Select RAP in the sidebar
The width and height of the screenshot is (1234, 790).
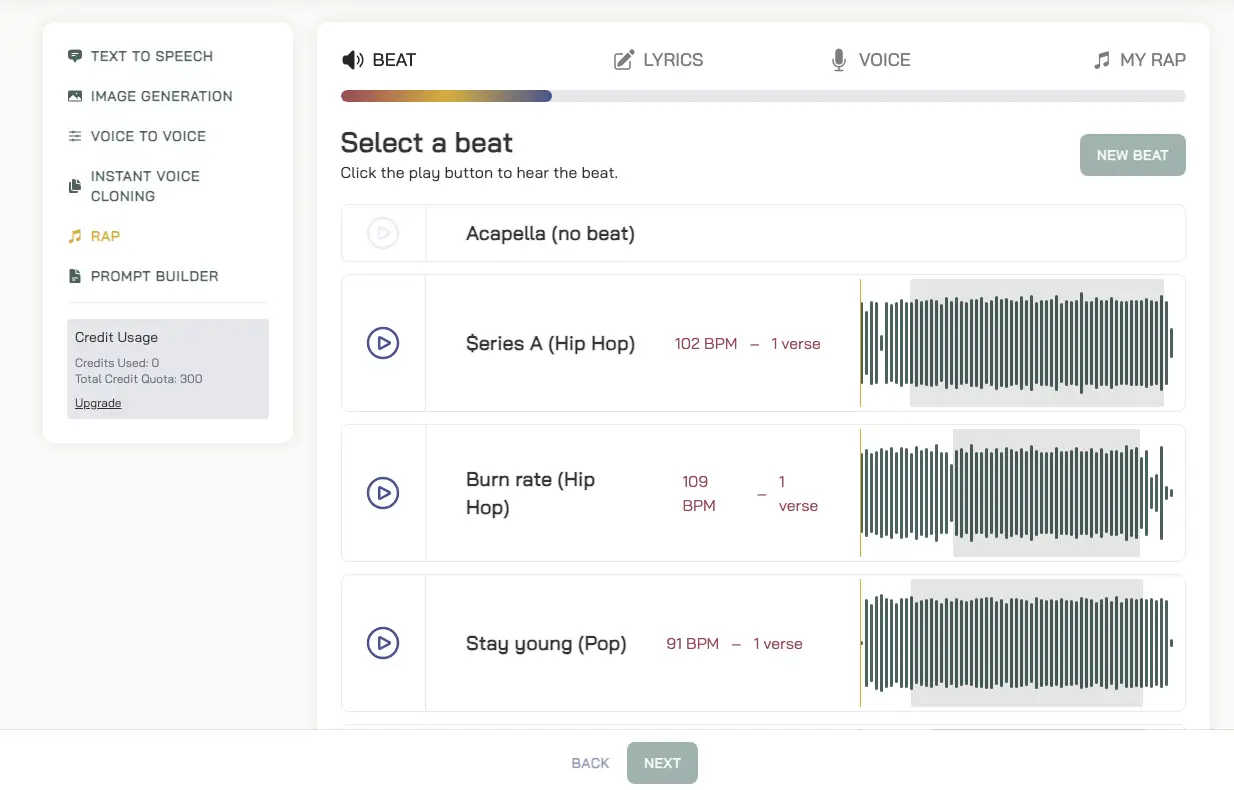105,236
